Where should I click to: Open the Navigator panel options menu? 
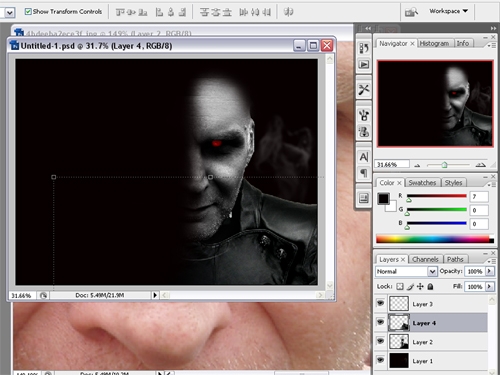pyautogui.click(x=491, y=45)
